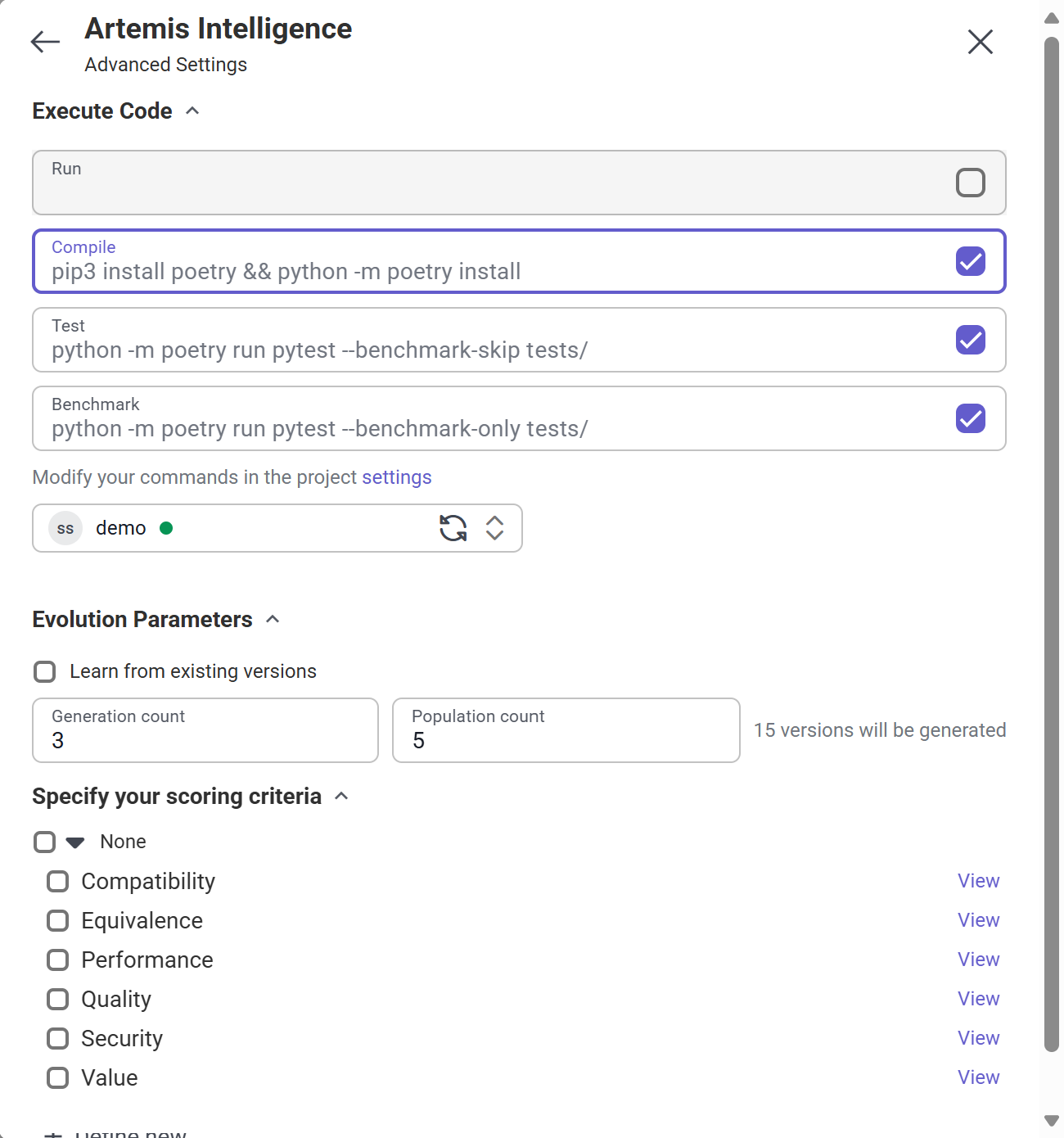Screen dimensions: 1064x1138
Task: Disable the Compile command checkbox
Action: tap(970, 261)
